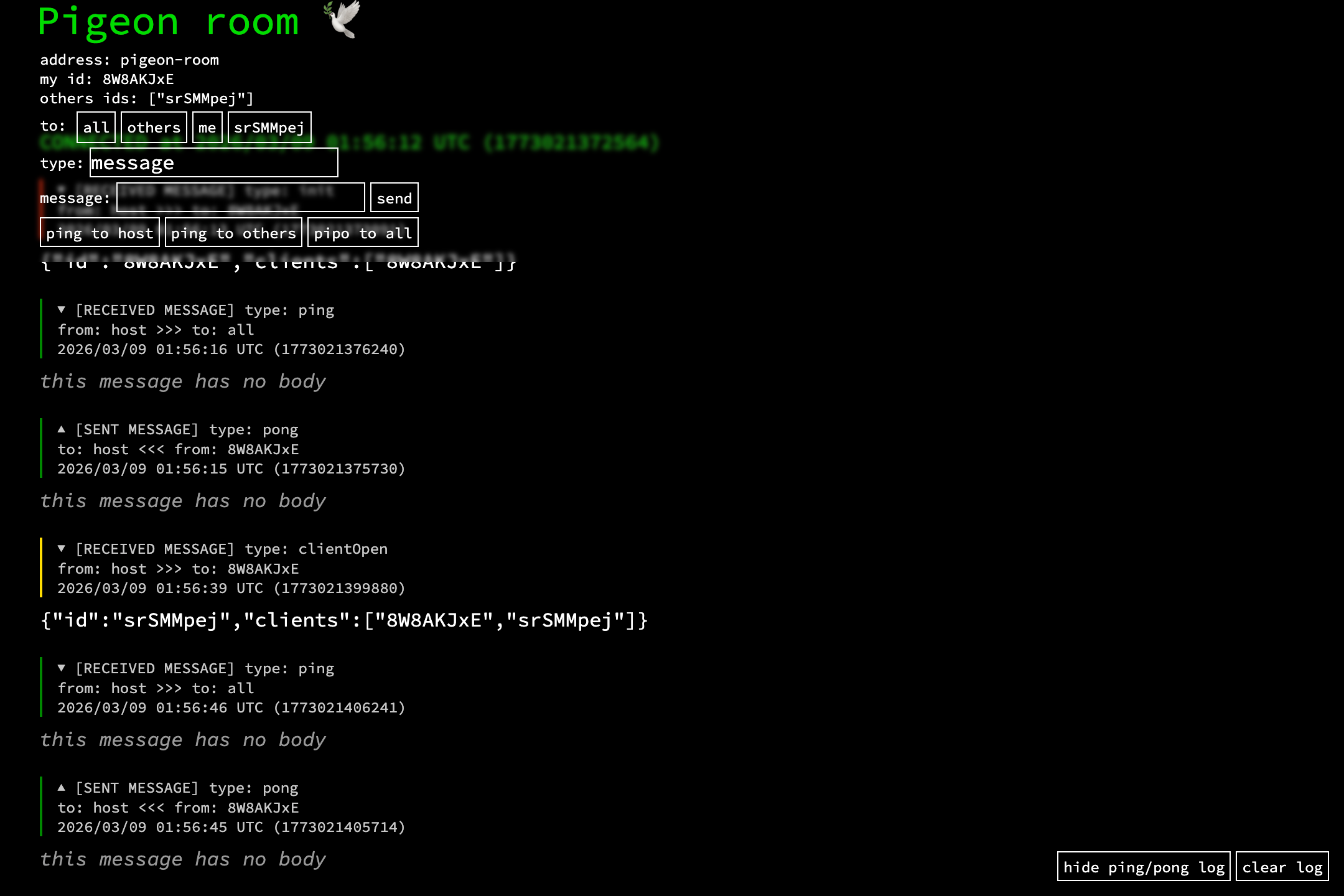
Task: Select 'others' as recipient
Action: (154, 128)
